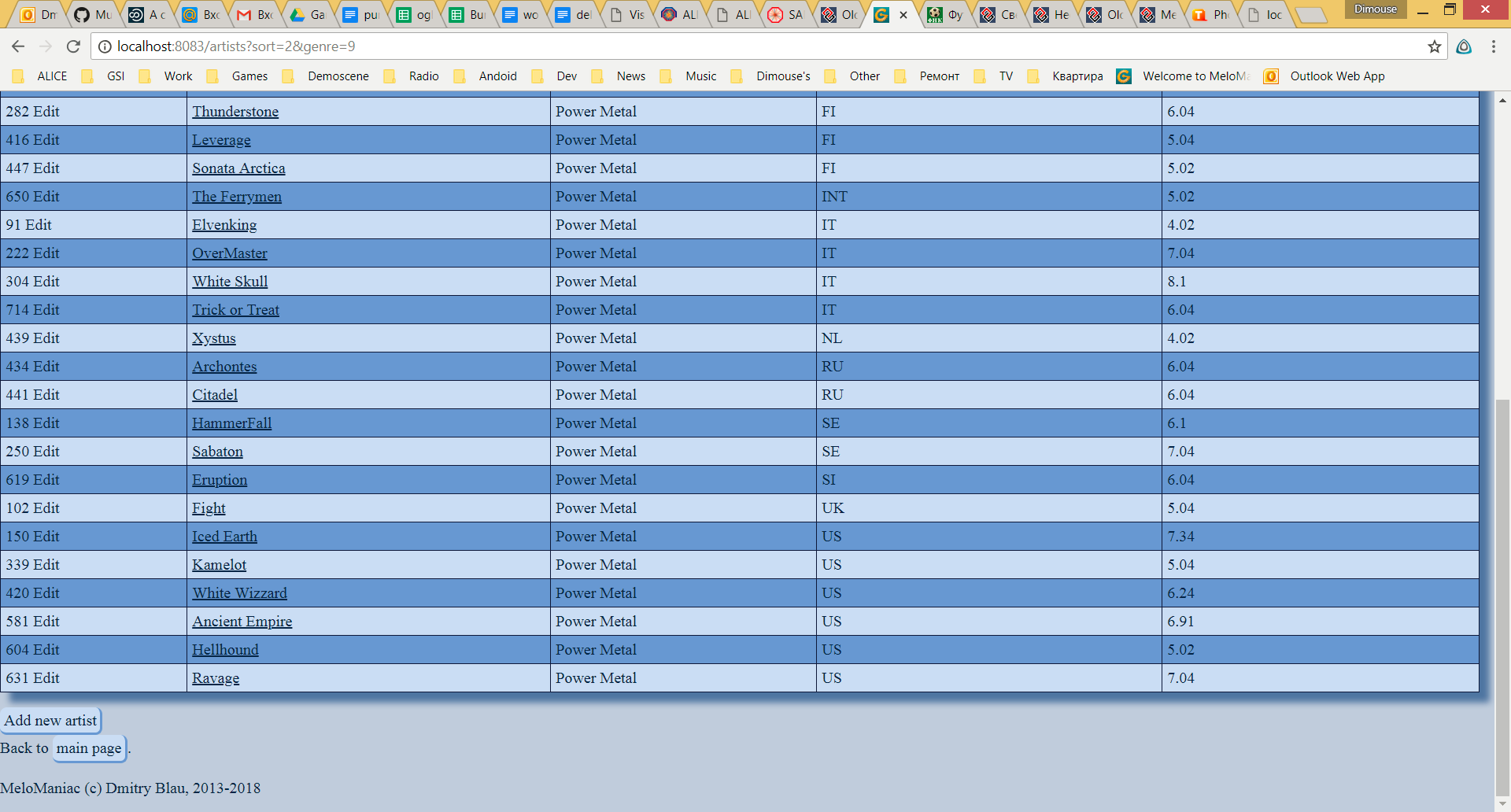Image resolution: width=1511 pixels, height=812 pixels.
Task: Open the Outlook Web App bookmark
Action: coord(1324,76)
